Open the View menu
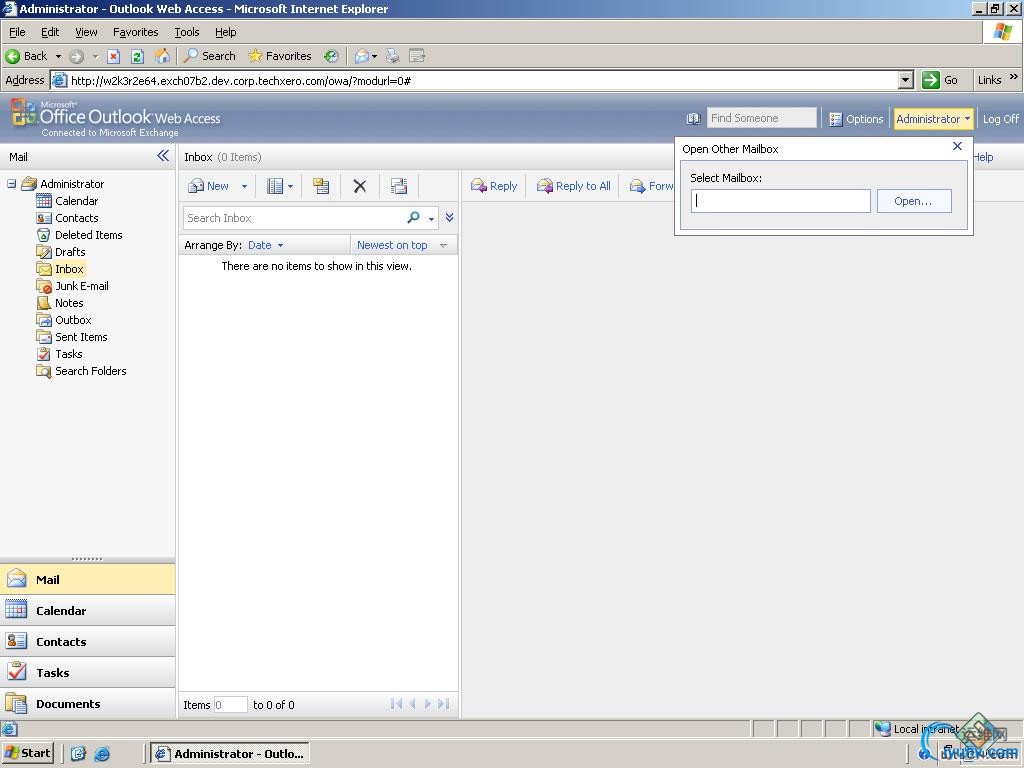This screenshot has height=768, width=1024. pos(86,32)
